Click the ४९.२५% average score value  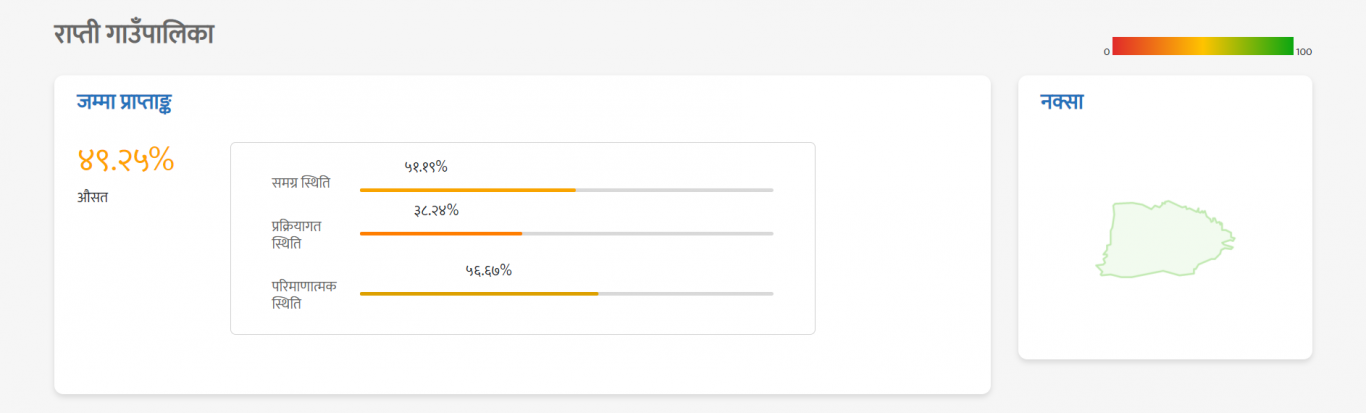[x=126, y=158]
